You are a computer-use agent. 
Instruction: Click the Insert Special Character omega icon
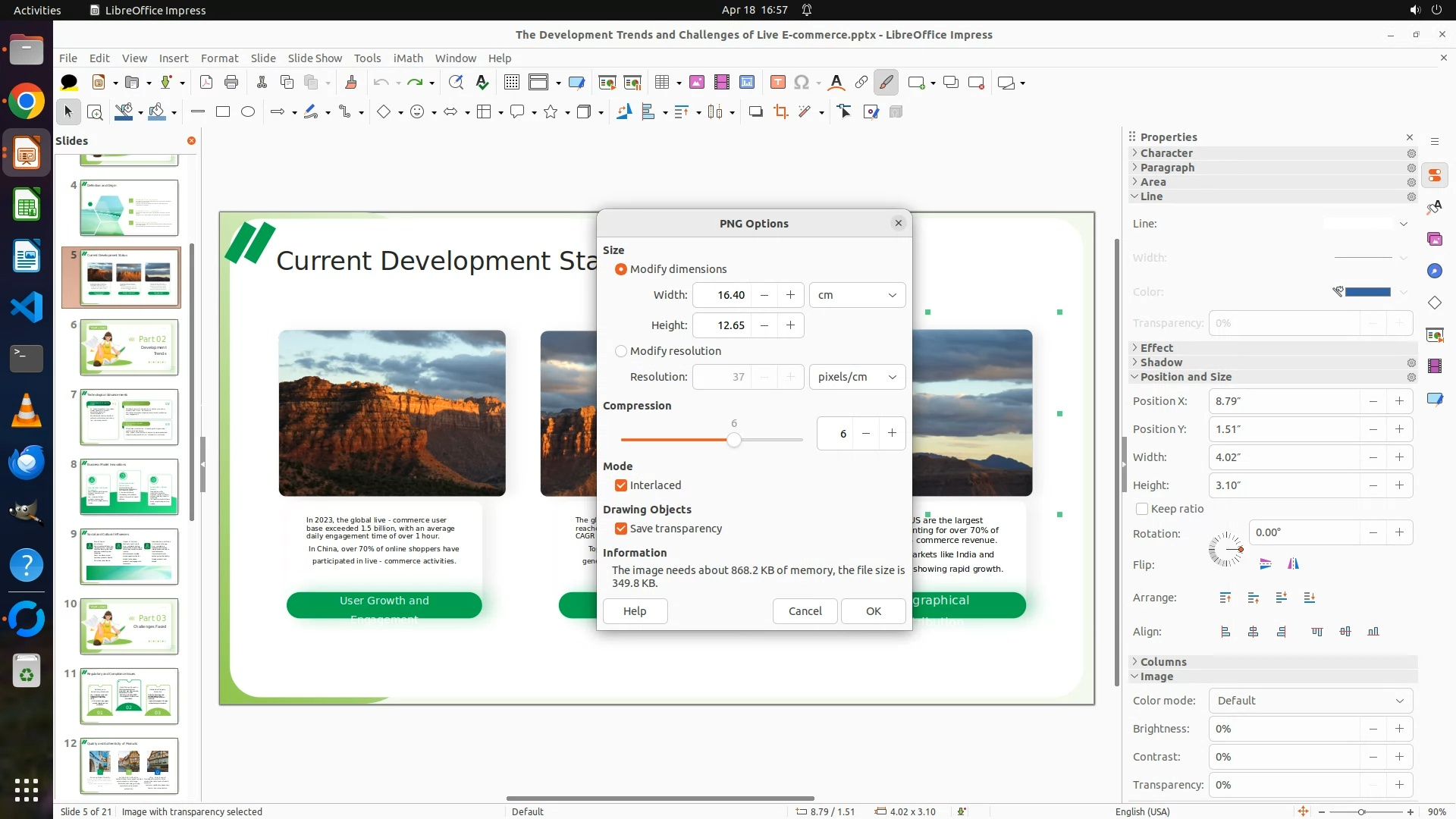802,83
